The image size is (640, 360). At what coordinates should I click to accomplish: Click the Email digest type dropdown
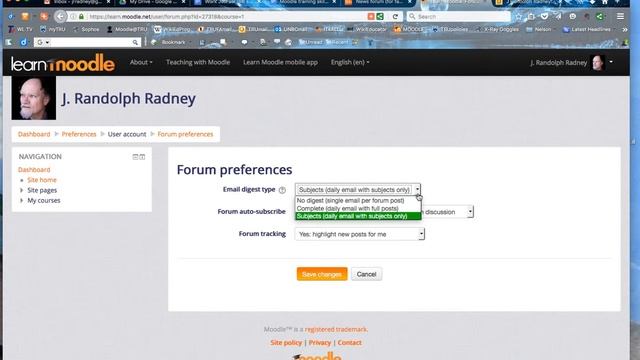point(358,190)
